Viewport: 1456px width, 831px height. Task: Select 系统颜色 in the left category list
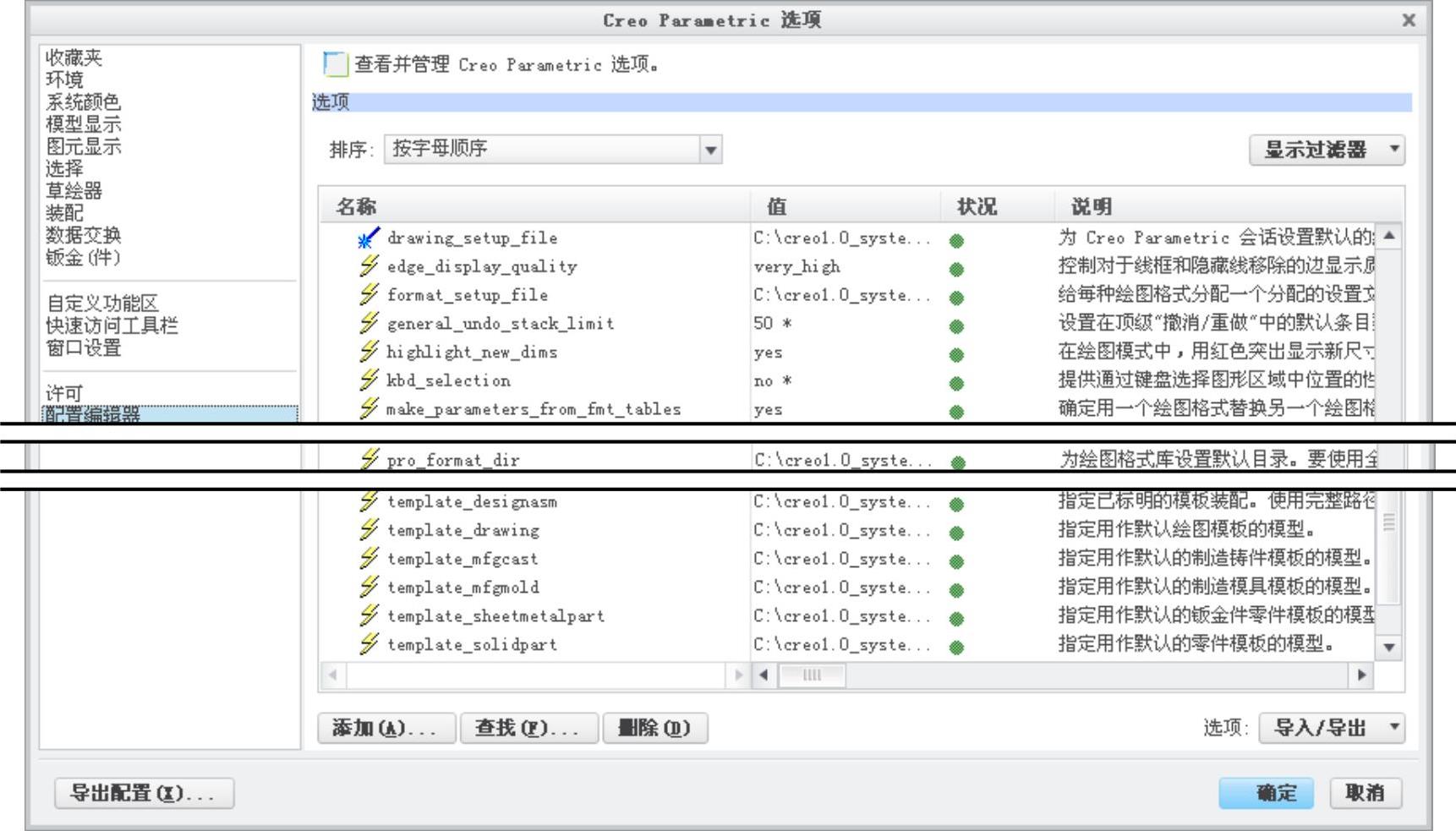pyautogui.click(x=83, y=102)
